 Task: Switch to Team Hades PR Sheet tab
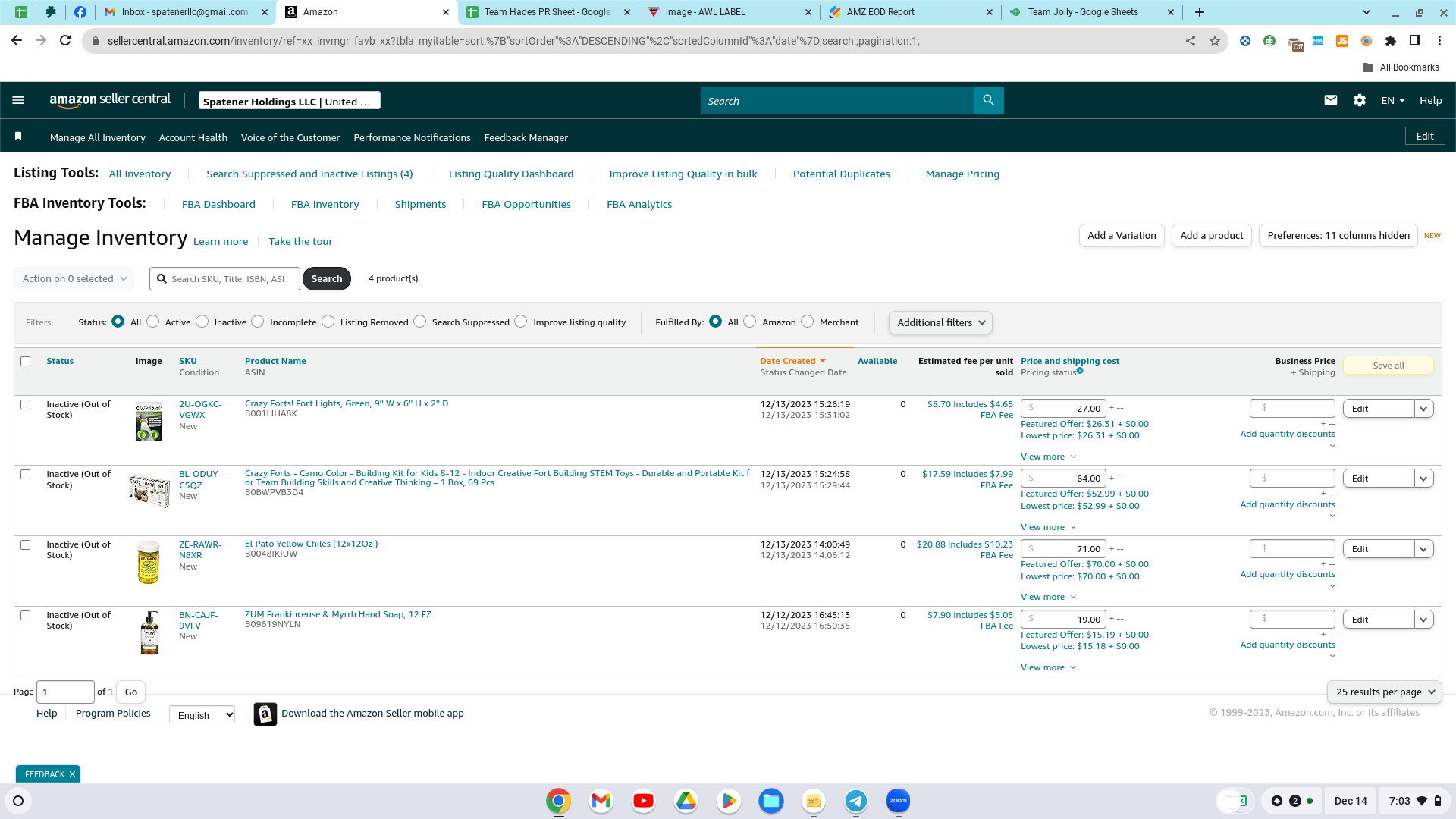pos(547,12)
